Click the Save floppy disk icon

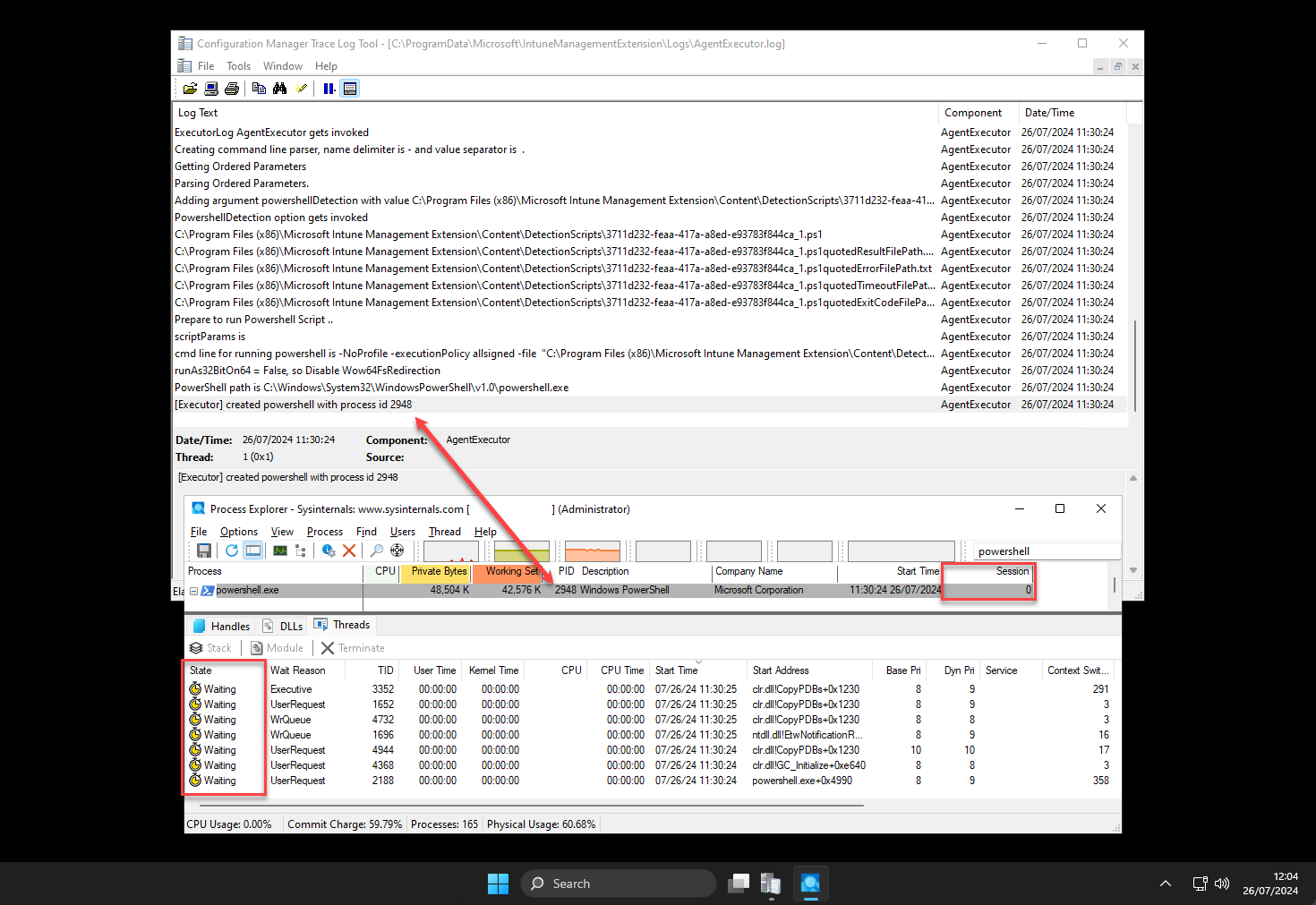(204, 551)
